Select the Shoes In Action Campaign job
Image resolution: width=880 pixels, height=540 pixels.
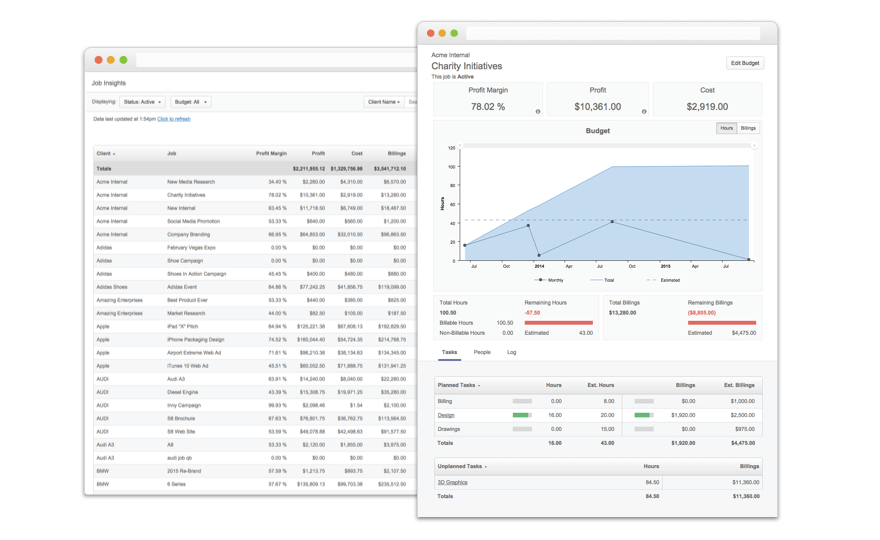point(255,274)
